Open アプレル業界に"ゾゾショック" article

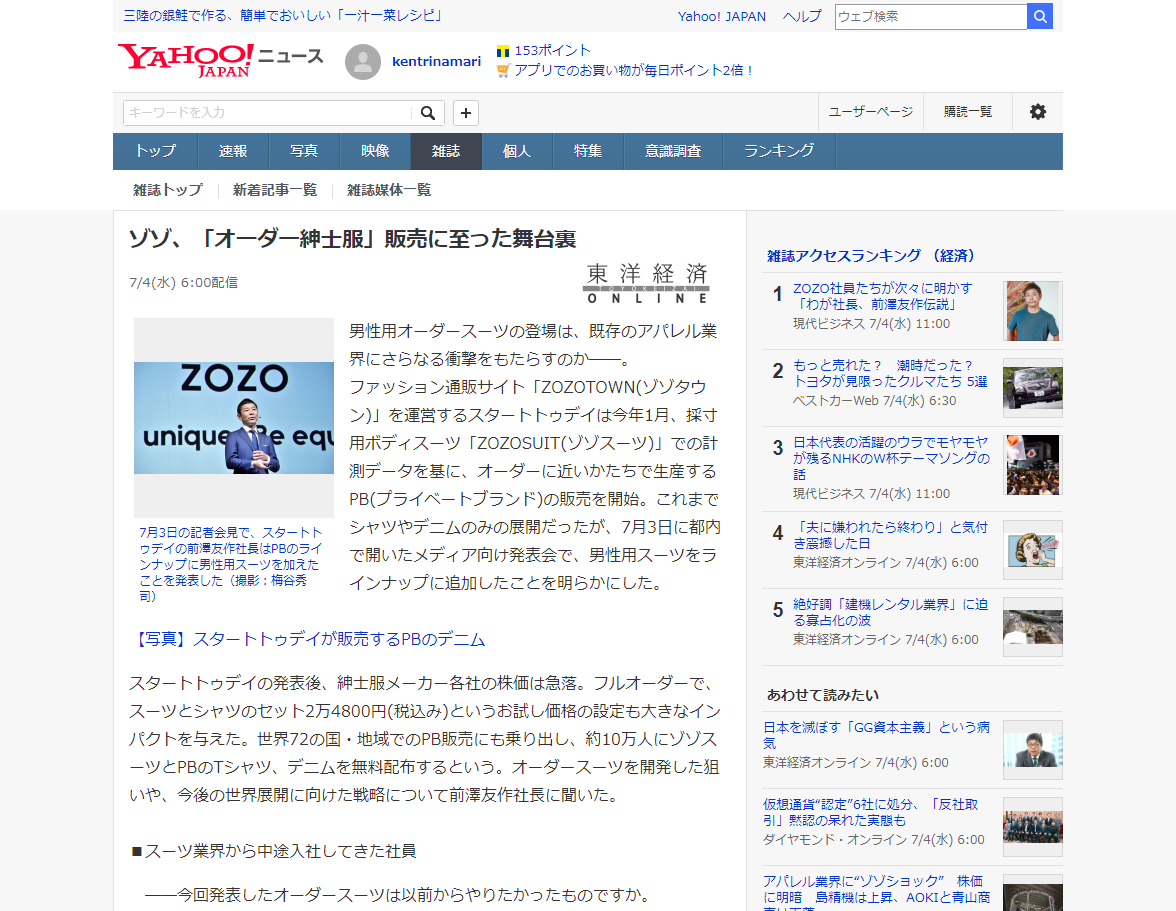(876, 892)
